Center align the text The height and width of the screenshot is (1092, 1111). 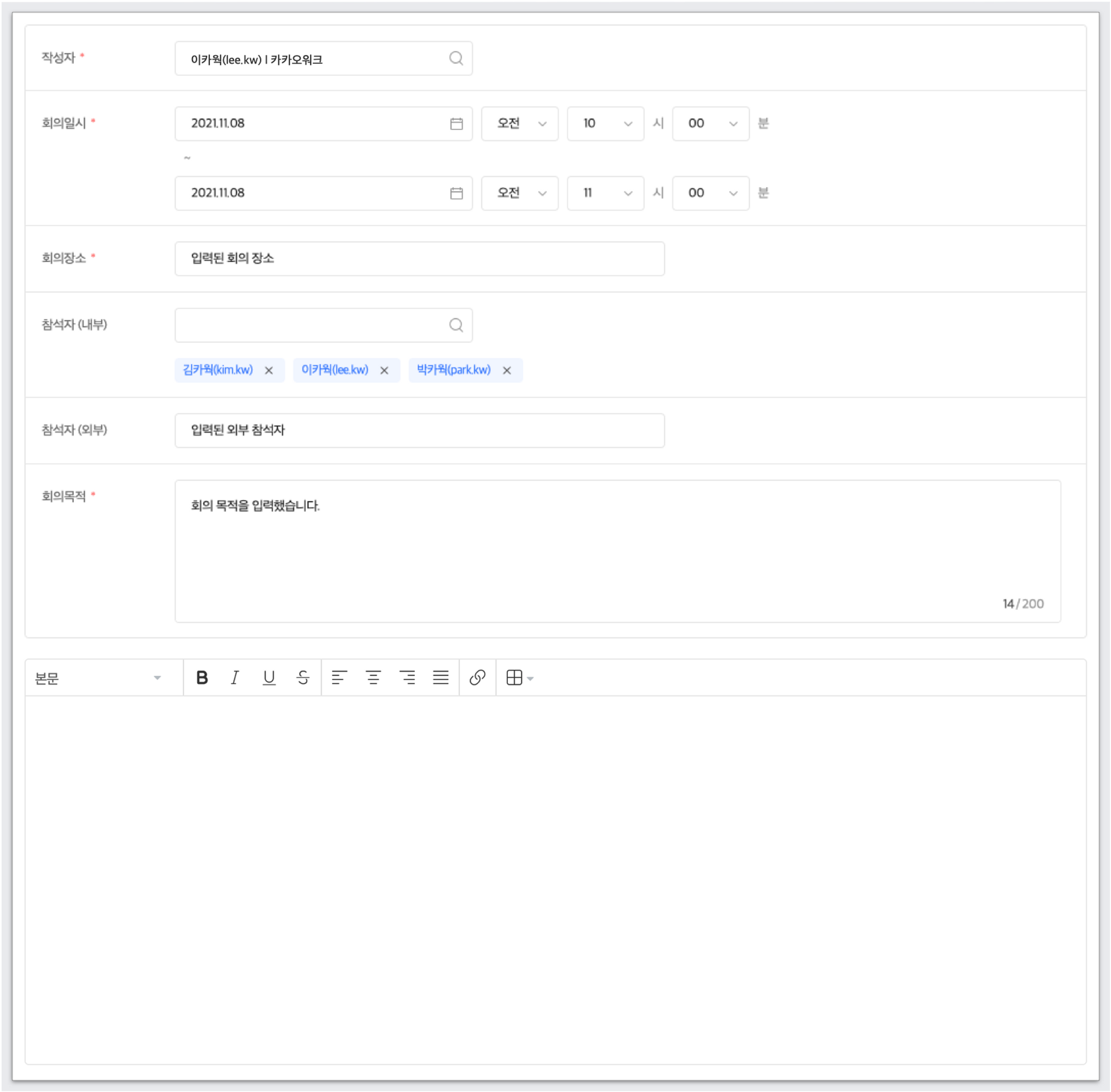tap(373, 678)
